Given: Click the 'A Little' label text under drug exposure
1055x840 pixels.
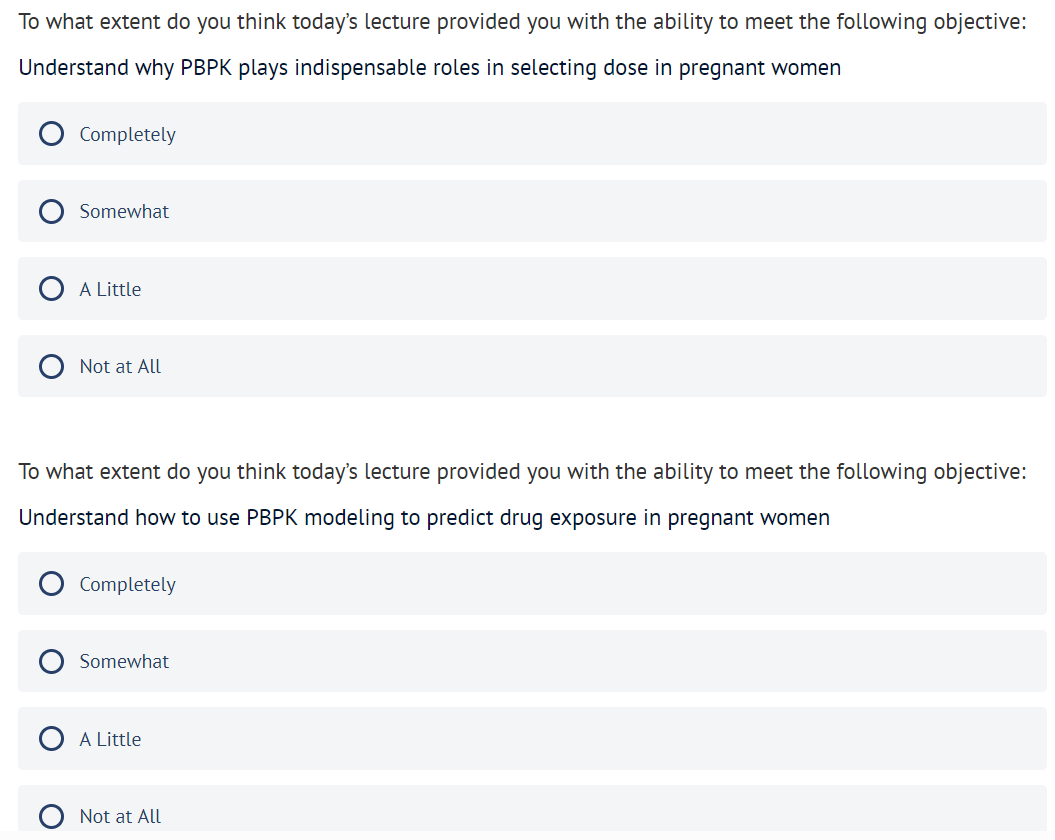Looking at the screenshot, I should point(110,739).
